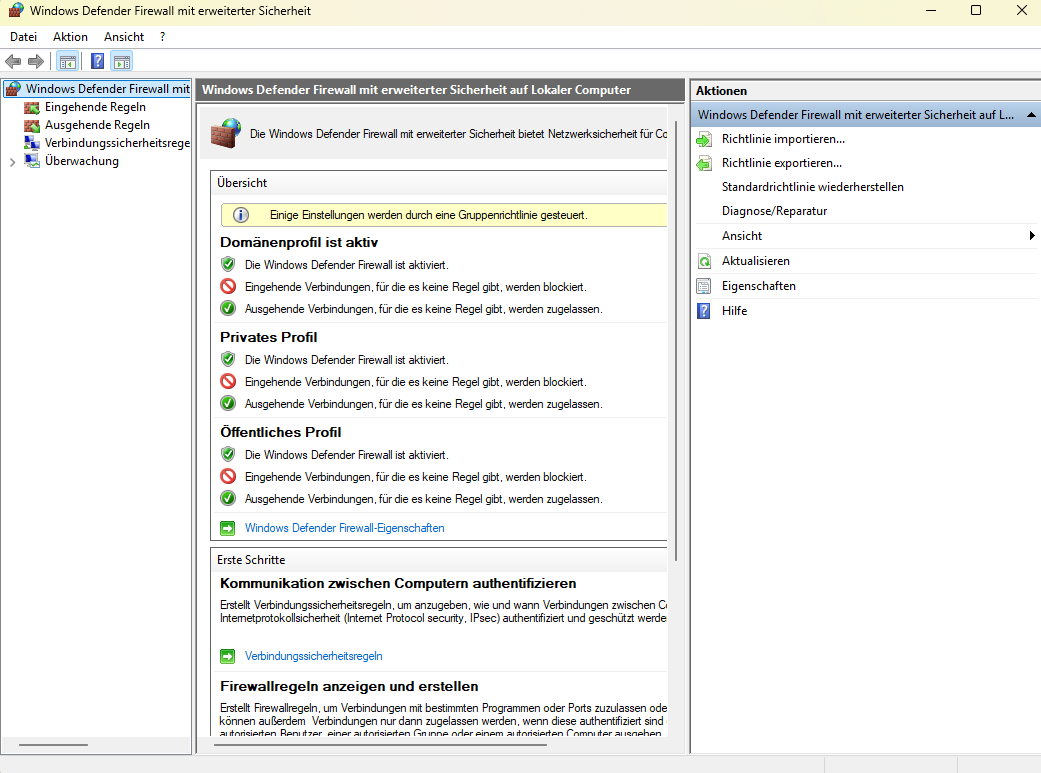The height and width of the screenshot is (773, 1041).
Task: Click green arrow icon beside Firewall-Eigenschaften link
Action: [x=228, y=528]
